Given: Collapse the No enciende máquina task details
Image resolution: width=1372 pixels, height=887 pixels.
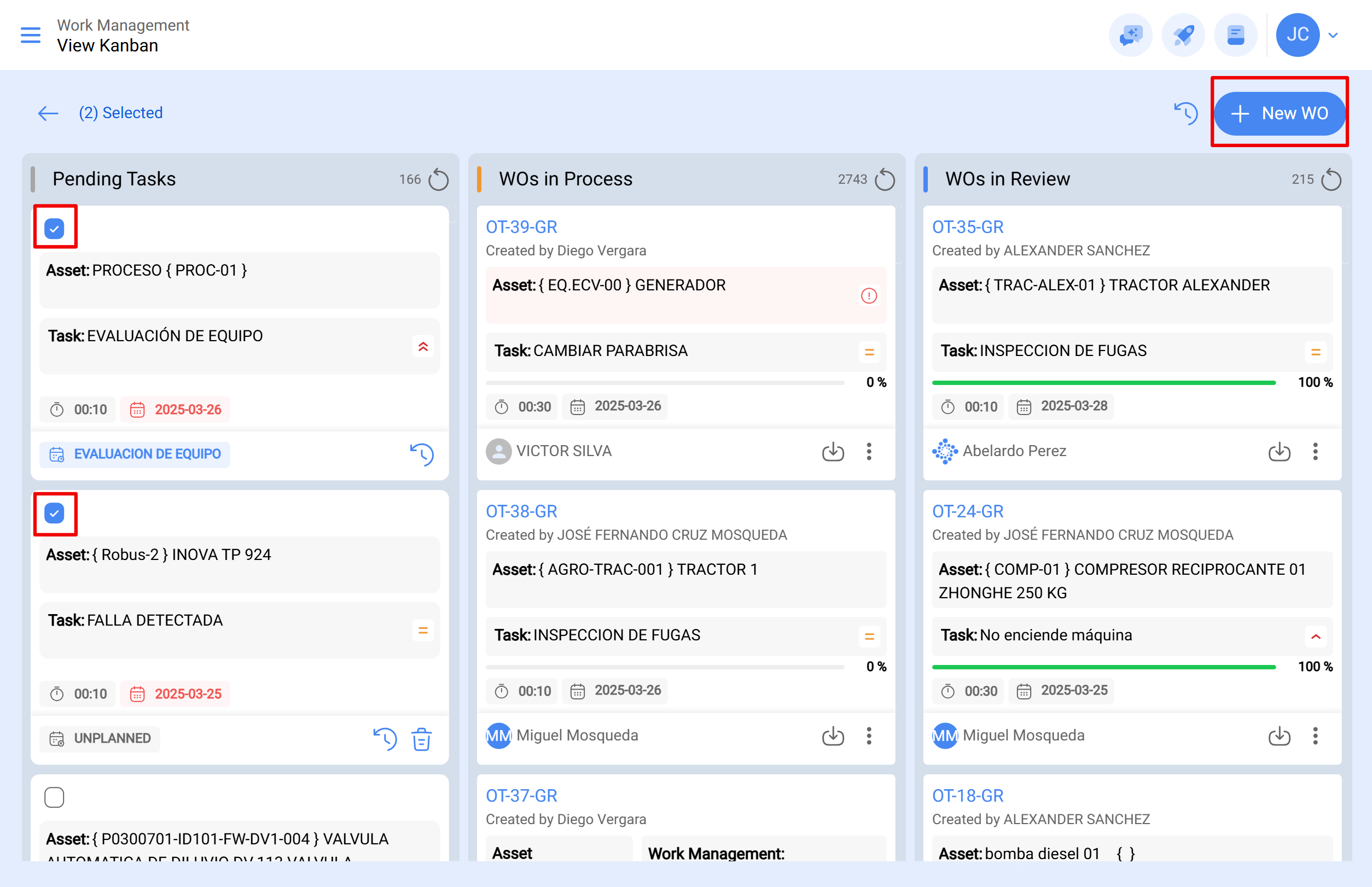Looking at the screenshot, I should click(x=1316, y=637).
